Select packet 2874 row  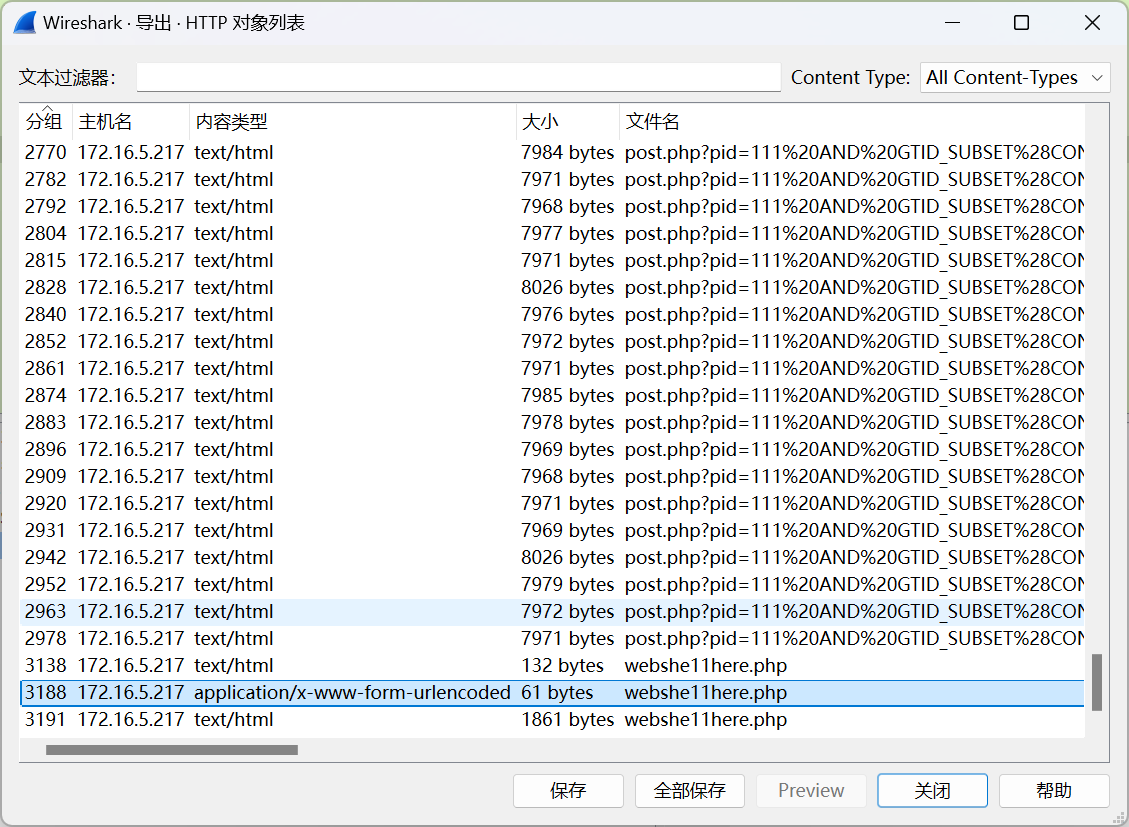coord(552,395)
